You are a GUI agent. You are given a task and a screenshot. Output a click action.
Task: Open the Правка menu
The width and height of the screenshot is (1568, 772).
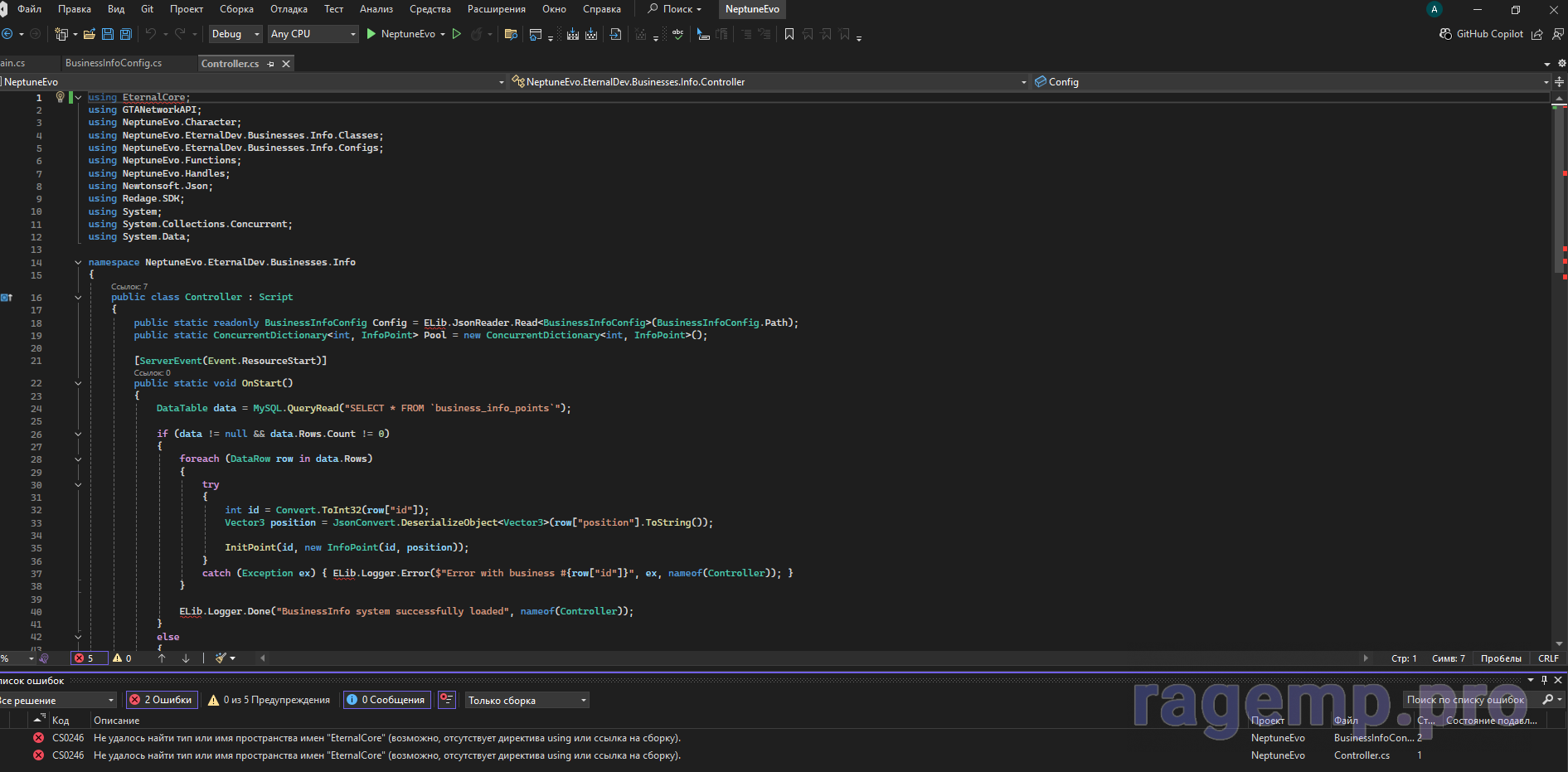pos(75,9)
